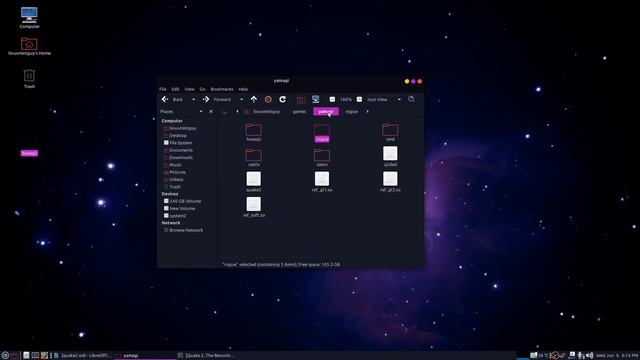This screenshot has height=360, width=640.
Task: Open the Places sidebar type dropdown
Action: 200,111
